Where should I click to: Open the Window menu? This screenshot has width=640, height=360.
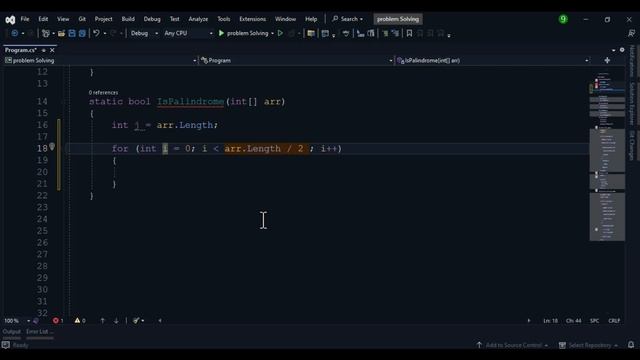[x=285, y=19]
